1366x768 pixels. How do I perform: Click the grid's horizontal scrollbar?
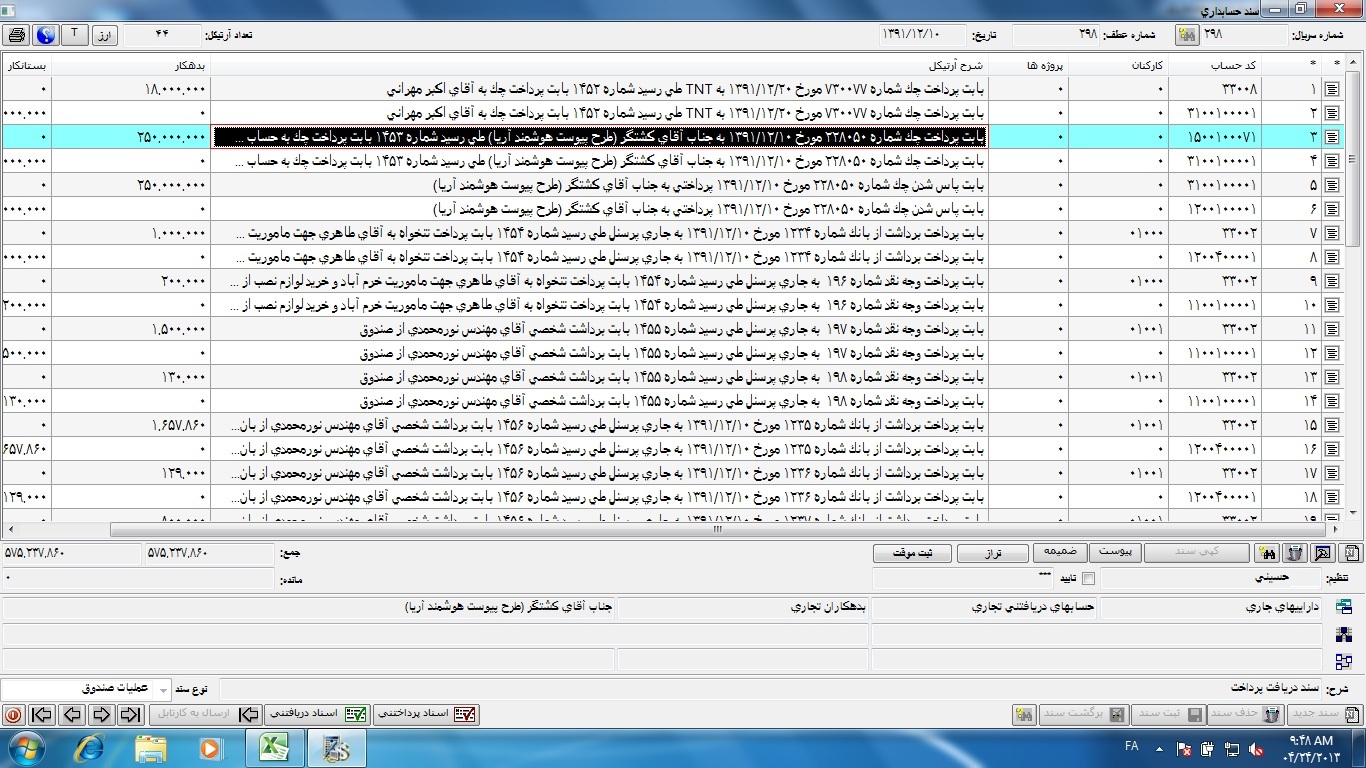674,530
